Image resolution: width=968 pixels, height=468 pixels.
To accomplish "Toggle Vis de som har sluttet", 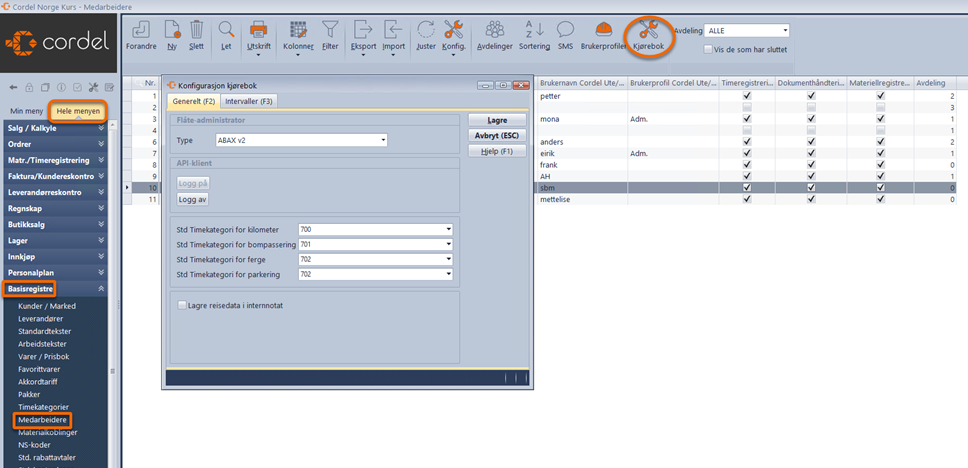I will [709, 49].
